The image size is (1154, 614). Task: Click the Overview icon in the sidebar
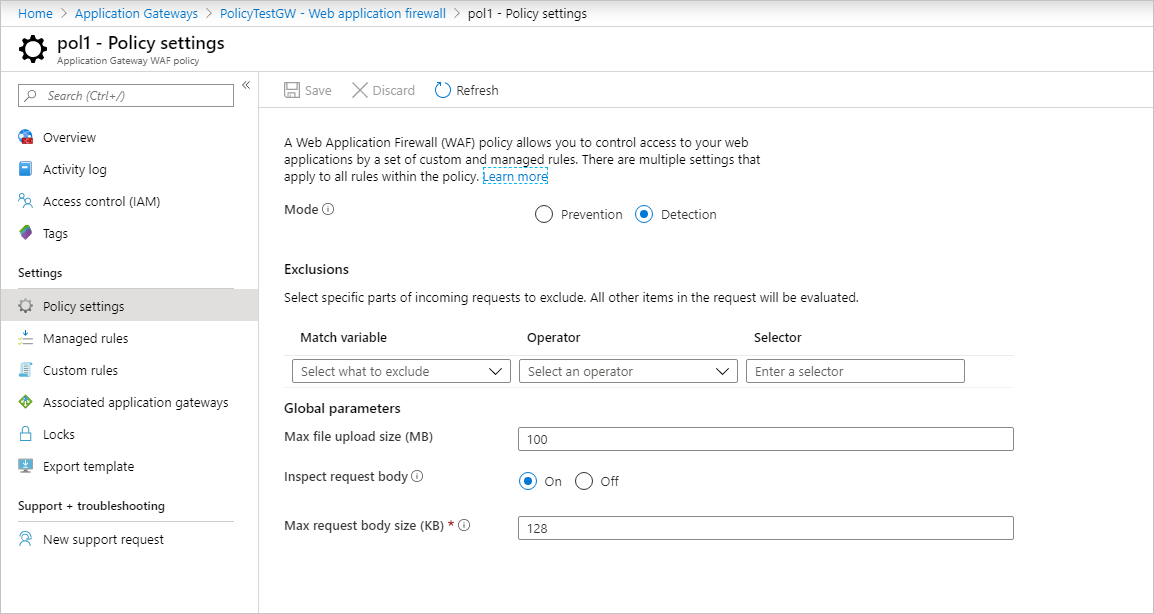click(x=26, y=138)
